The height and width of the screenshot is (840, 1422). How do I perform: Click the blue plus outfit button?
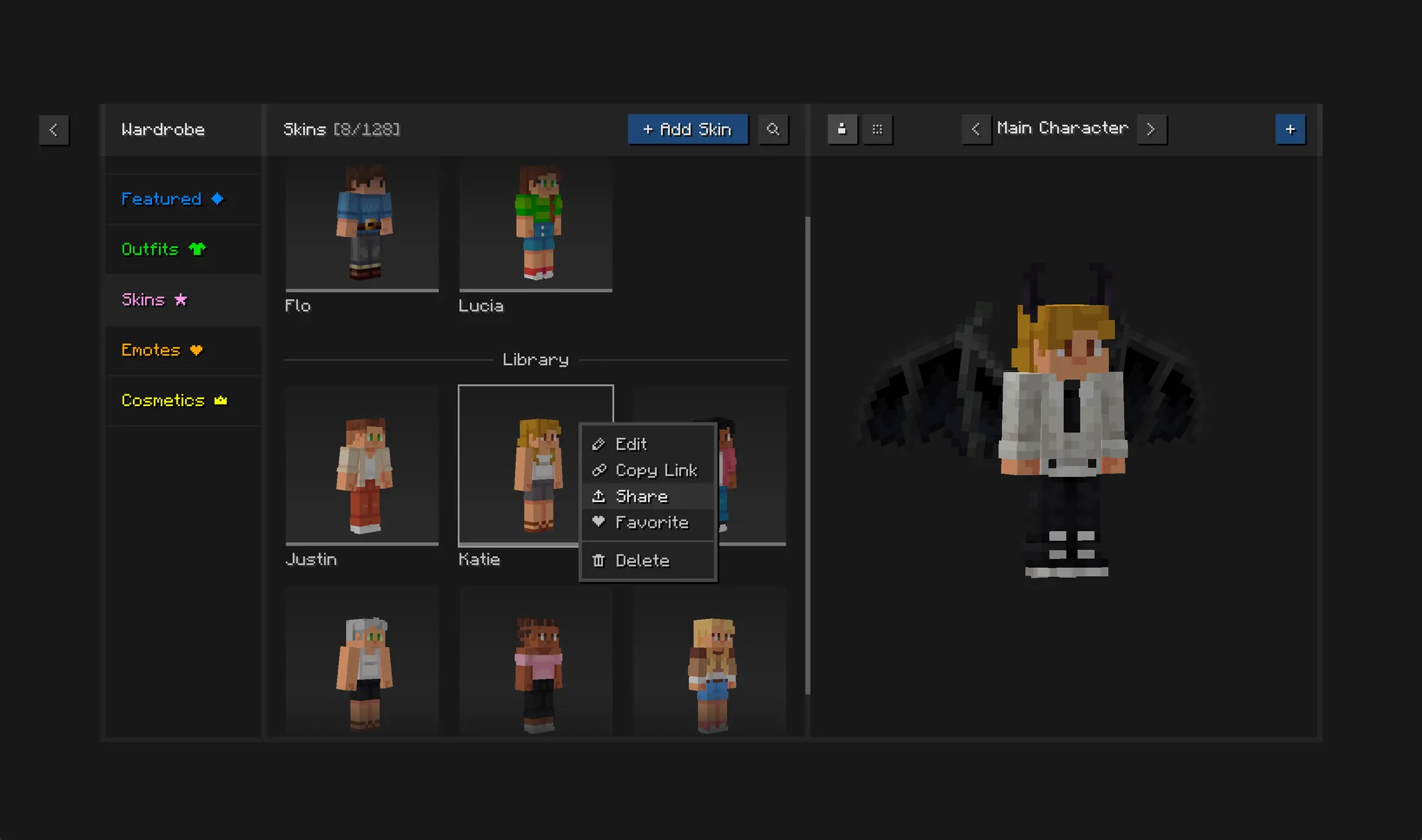coord(1290,129)
